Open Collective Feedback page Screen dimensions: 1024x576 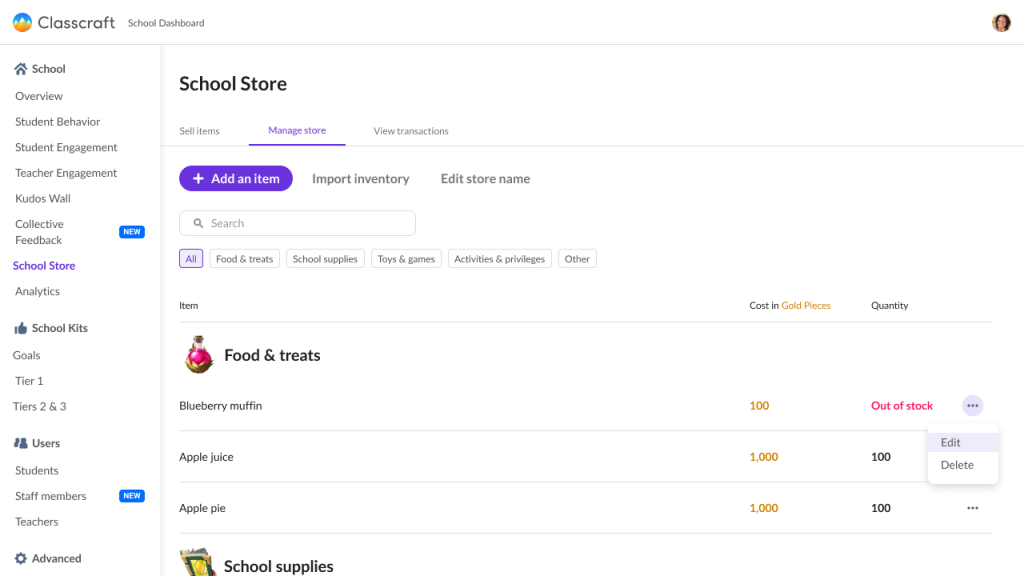39,232
